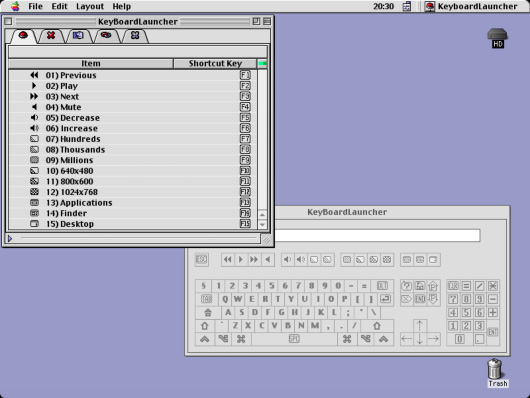Image resolution: width=530 pixels, height=398 pixels.
Task: Click the green sort-order indicator button
Action: 262,64
